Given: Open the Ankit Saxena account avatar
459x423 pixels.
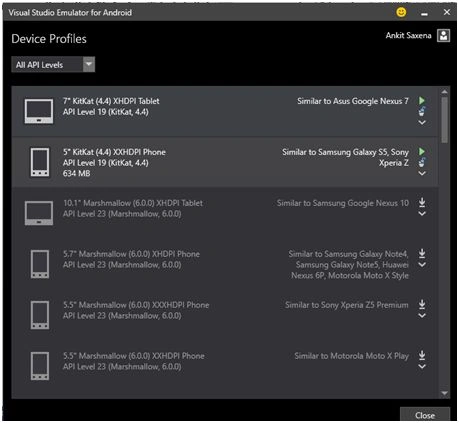Looking at the screenshot, I should tap(443, 35).
